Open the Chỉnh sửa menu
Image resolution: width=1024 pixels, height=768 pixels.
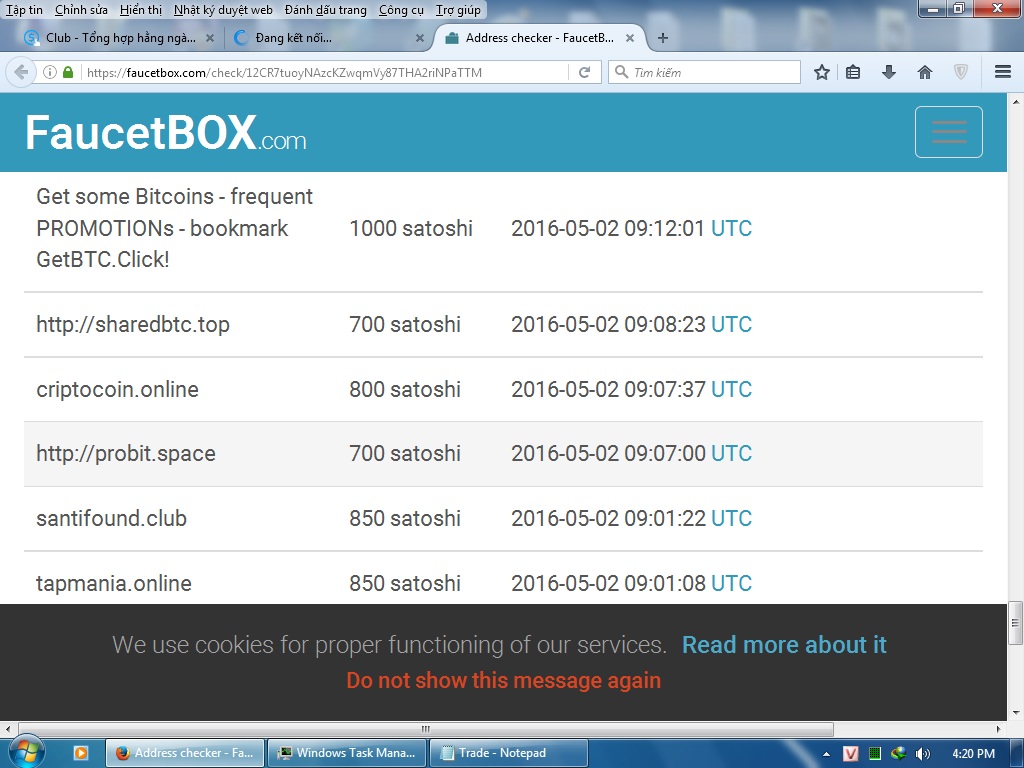pyautogui.click(x=81, y=10)
